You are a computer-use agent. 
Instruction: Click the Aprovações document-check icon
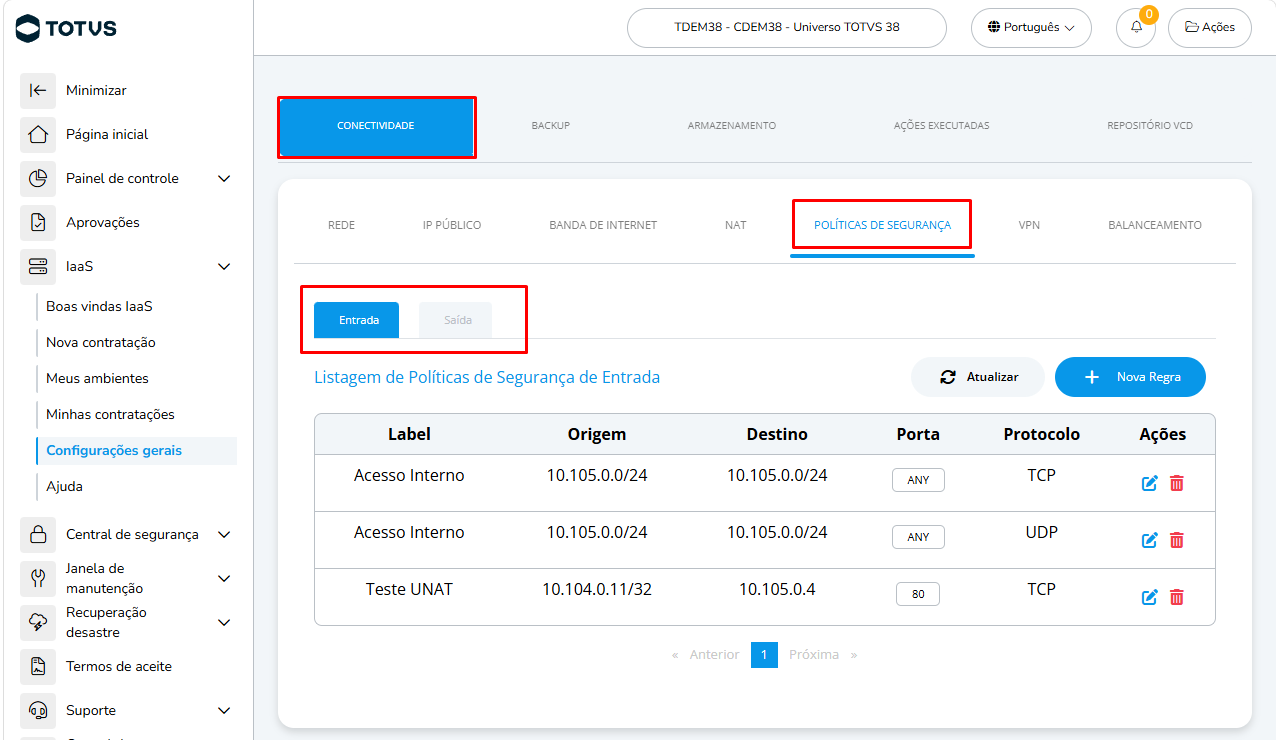pos(38,222)
